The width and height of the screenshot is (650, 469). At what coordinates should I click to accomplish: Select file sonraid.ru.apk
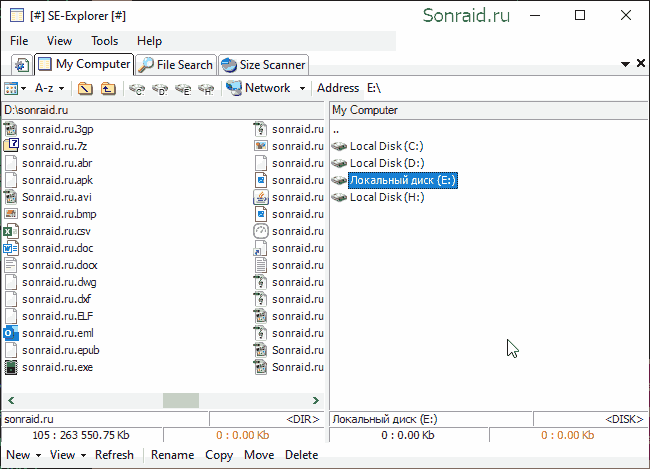click(x=57, y=180)
